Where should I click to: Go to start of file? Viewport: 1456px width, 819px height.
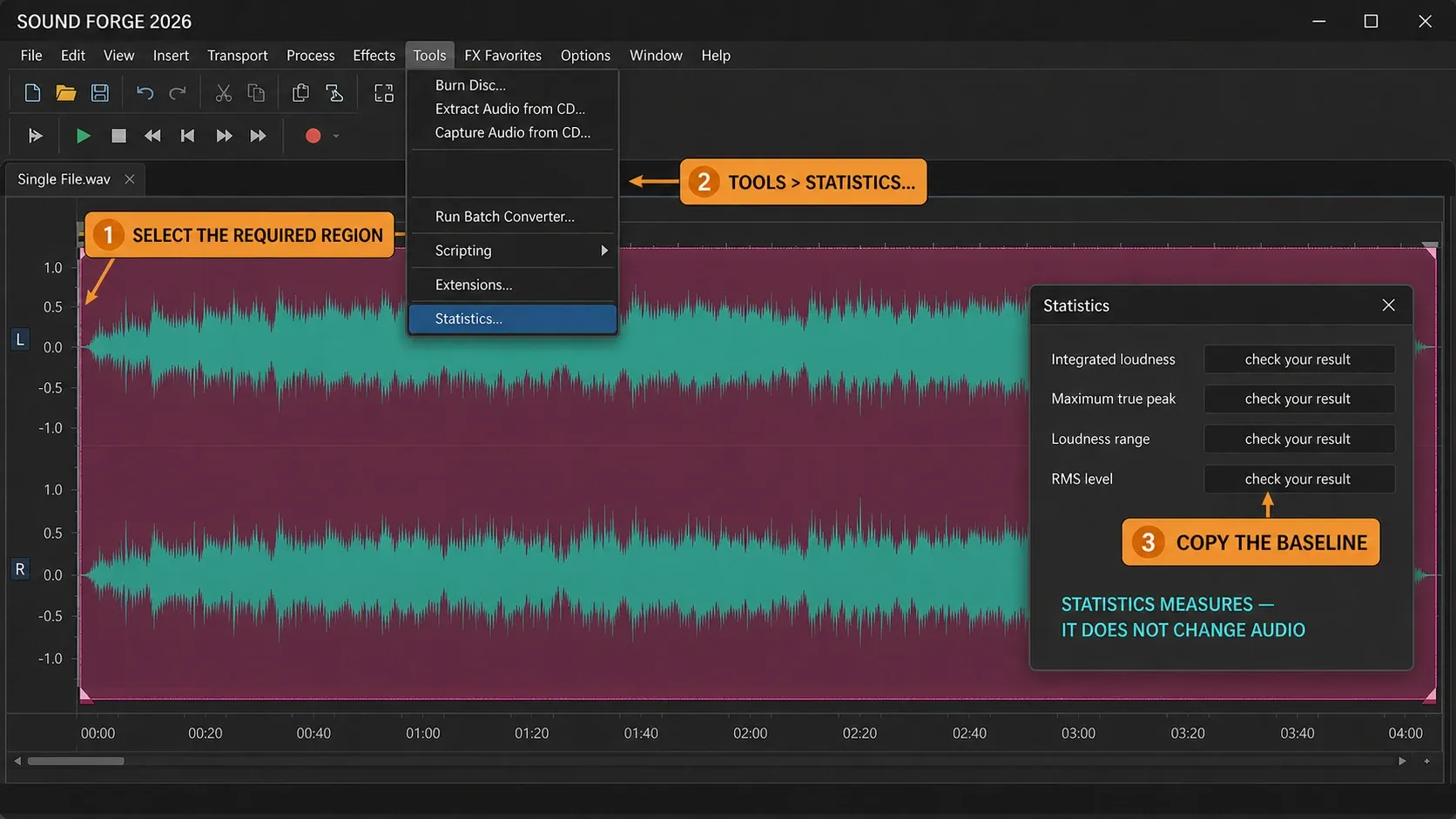click(x=187, y=136)
